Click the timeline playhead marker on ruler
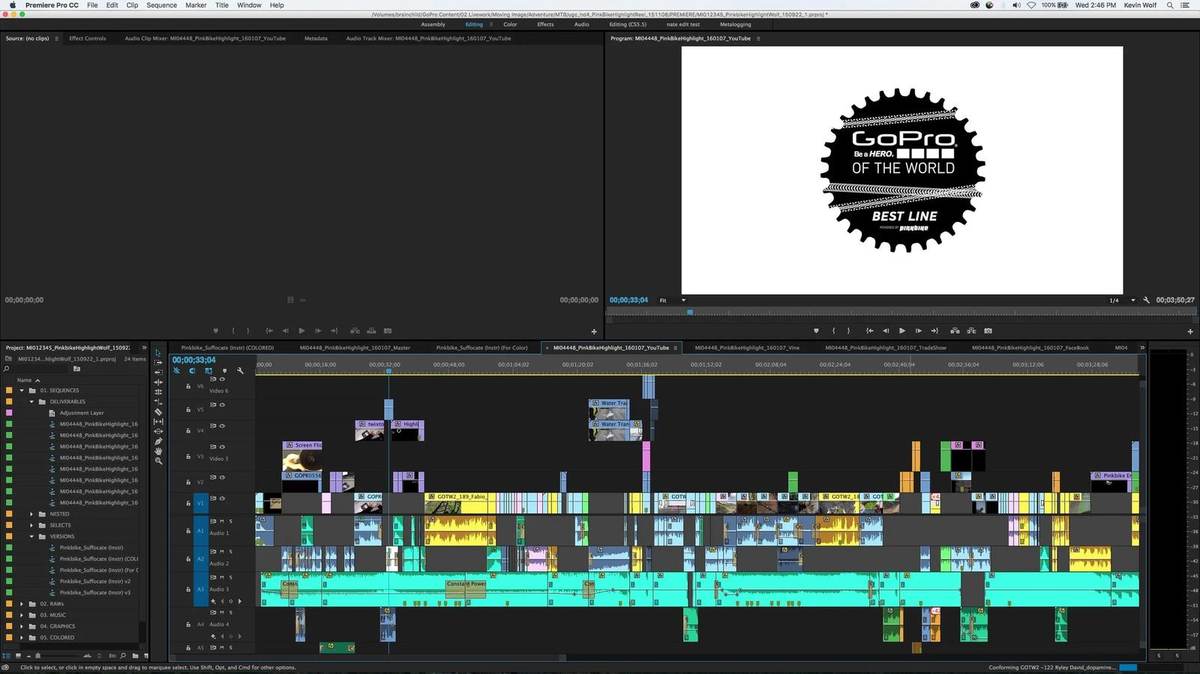The image size is (1200, 674). (389, 371)
